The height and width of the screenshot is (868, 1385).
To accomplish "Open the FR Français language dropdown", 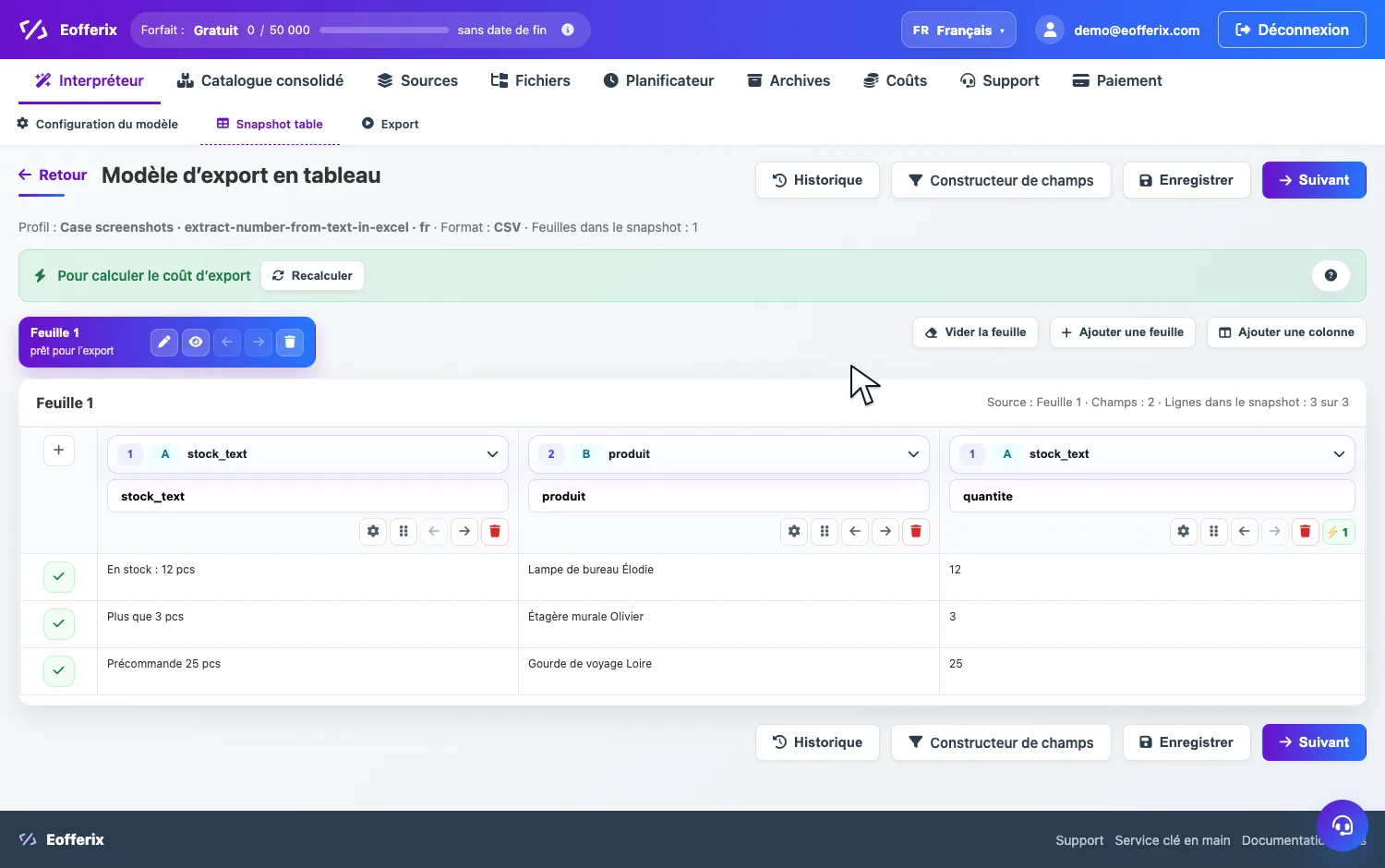I will pyautogui.click(x=958, y=30).
